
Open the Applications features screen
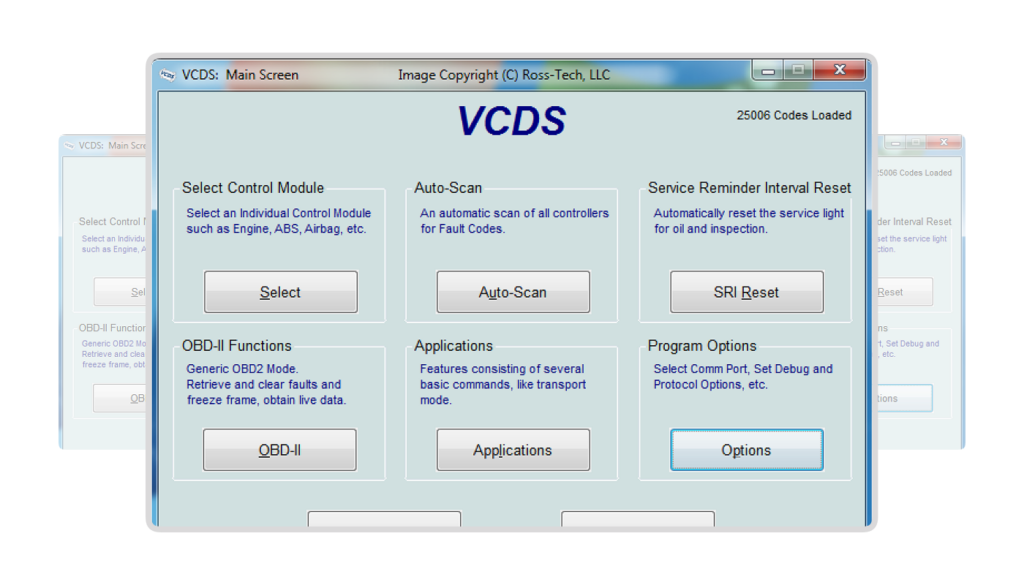click(x=513, y=449)
